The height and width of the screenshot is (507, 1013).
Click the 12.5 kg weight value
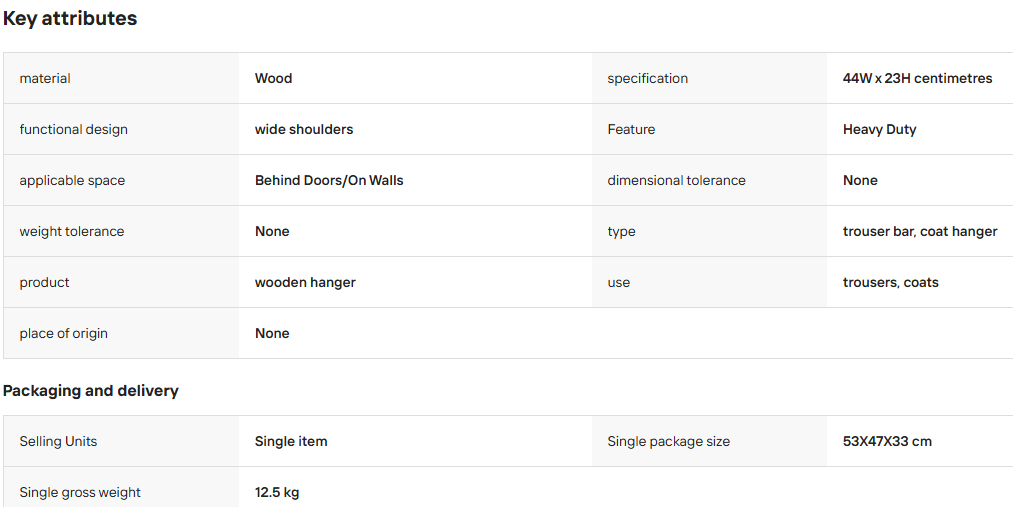click(277, 492)
